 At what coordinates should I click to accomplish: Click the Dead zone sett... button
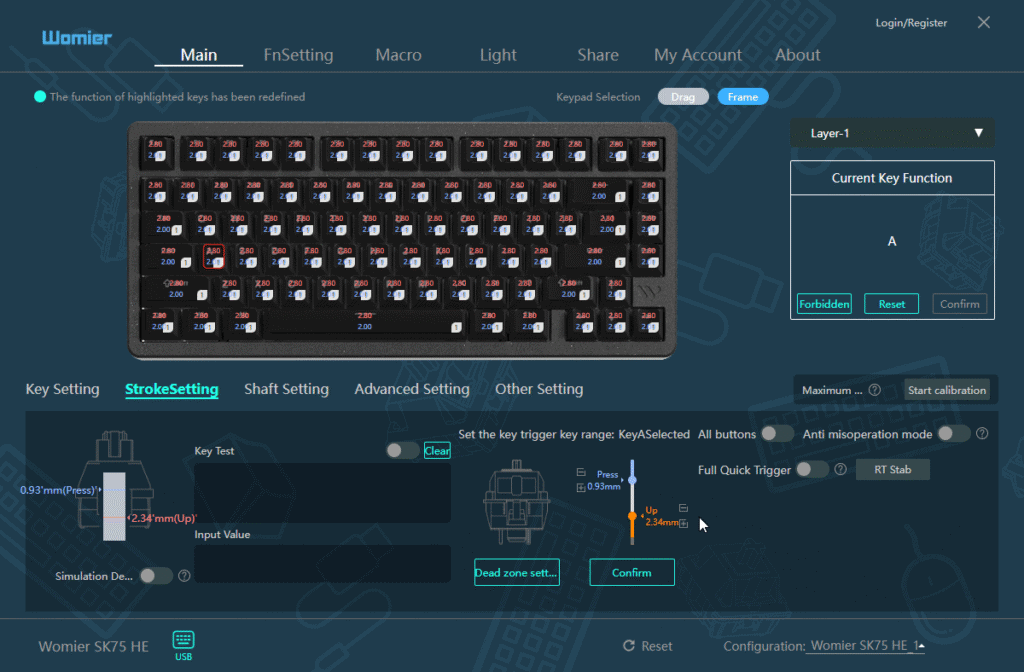coord(517,572)
